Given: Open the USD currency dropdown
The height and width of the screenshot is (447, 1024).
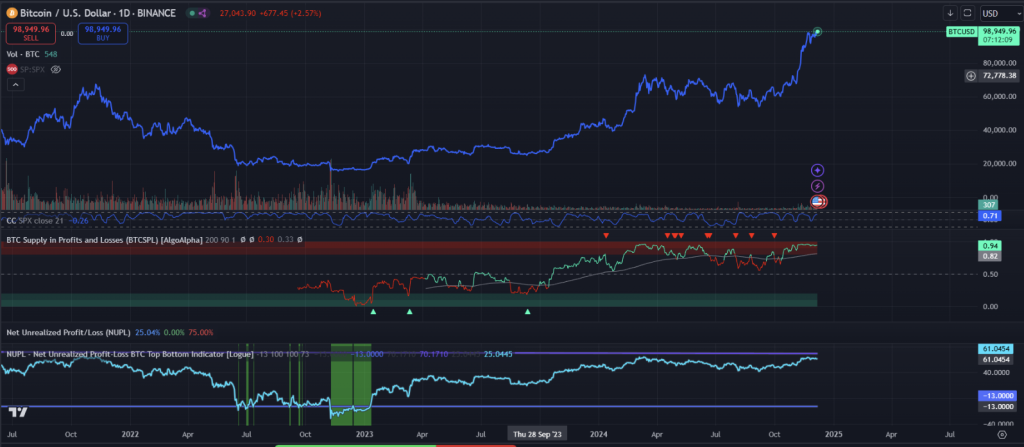Looking at the screenshot, I should coord(1000,13).
